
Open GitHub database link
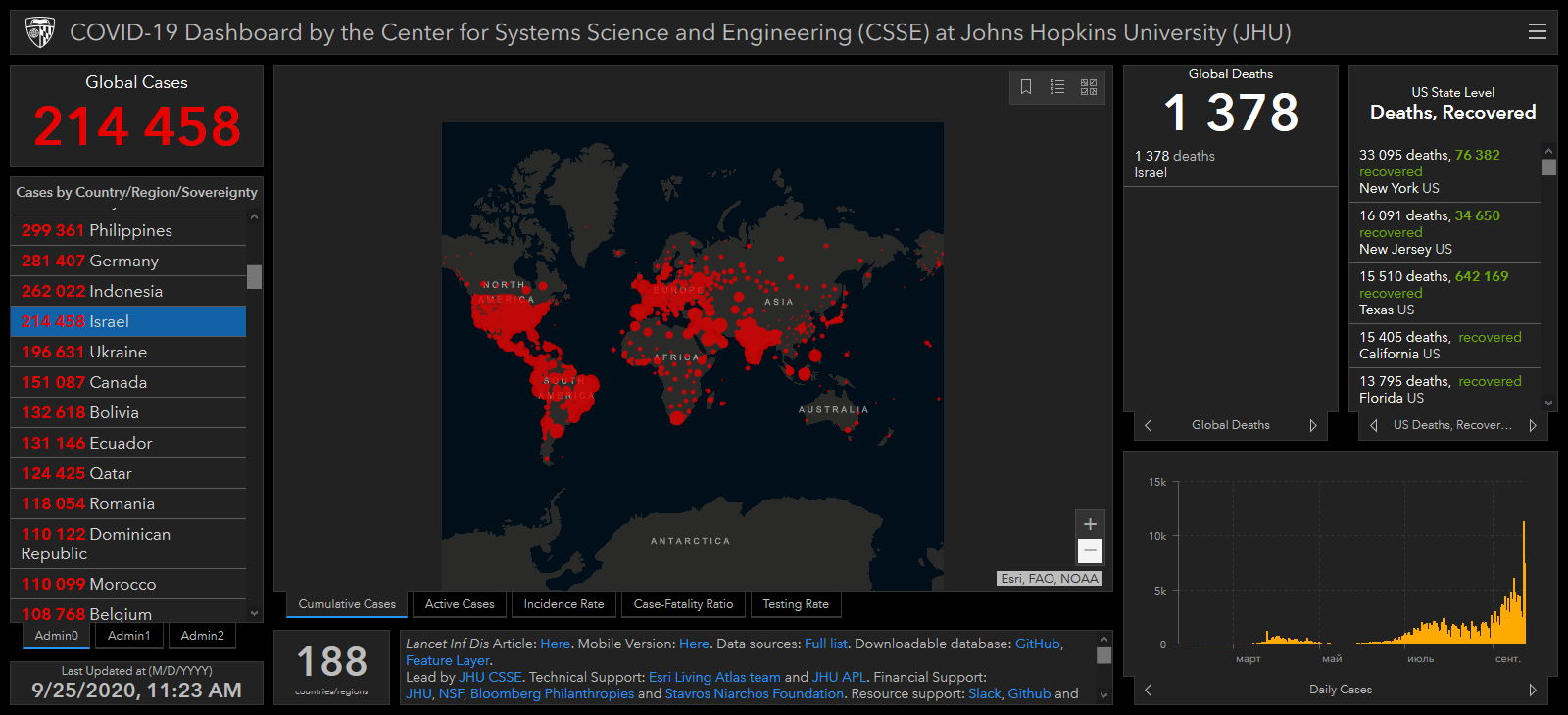pos(1037,643)
